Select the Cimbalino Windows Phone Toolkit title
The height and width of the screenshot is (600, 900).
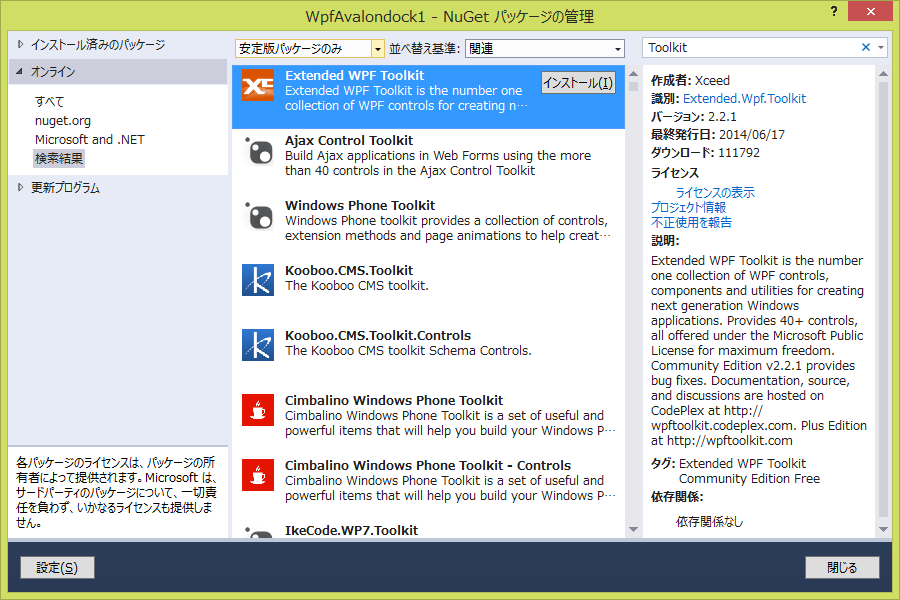click(x=394, y=400)
